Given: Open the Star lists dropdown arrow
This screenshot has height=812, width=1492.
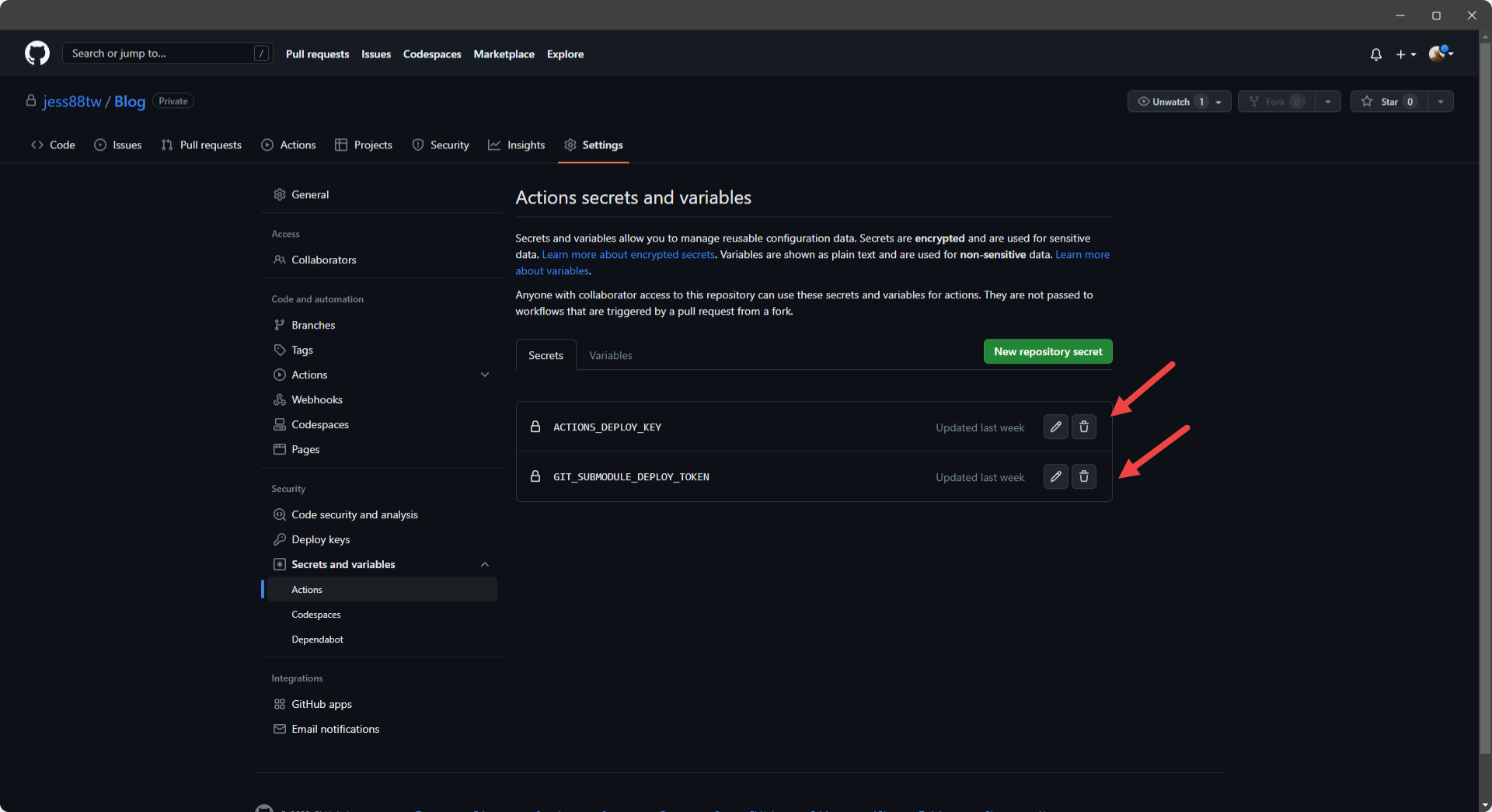Looking at the screenshot, I should click(1441, 102).
